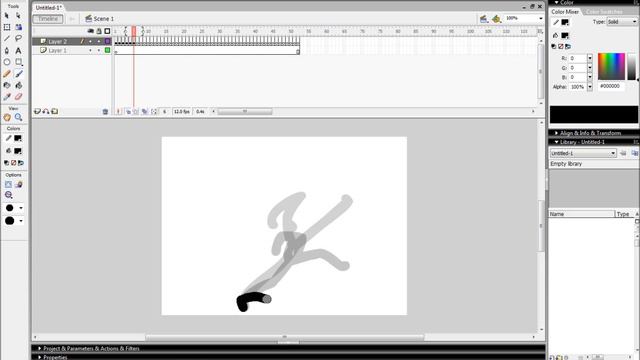
Task: Select the Untitled-1 document tab
Action: pos(48,8)
